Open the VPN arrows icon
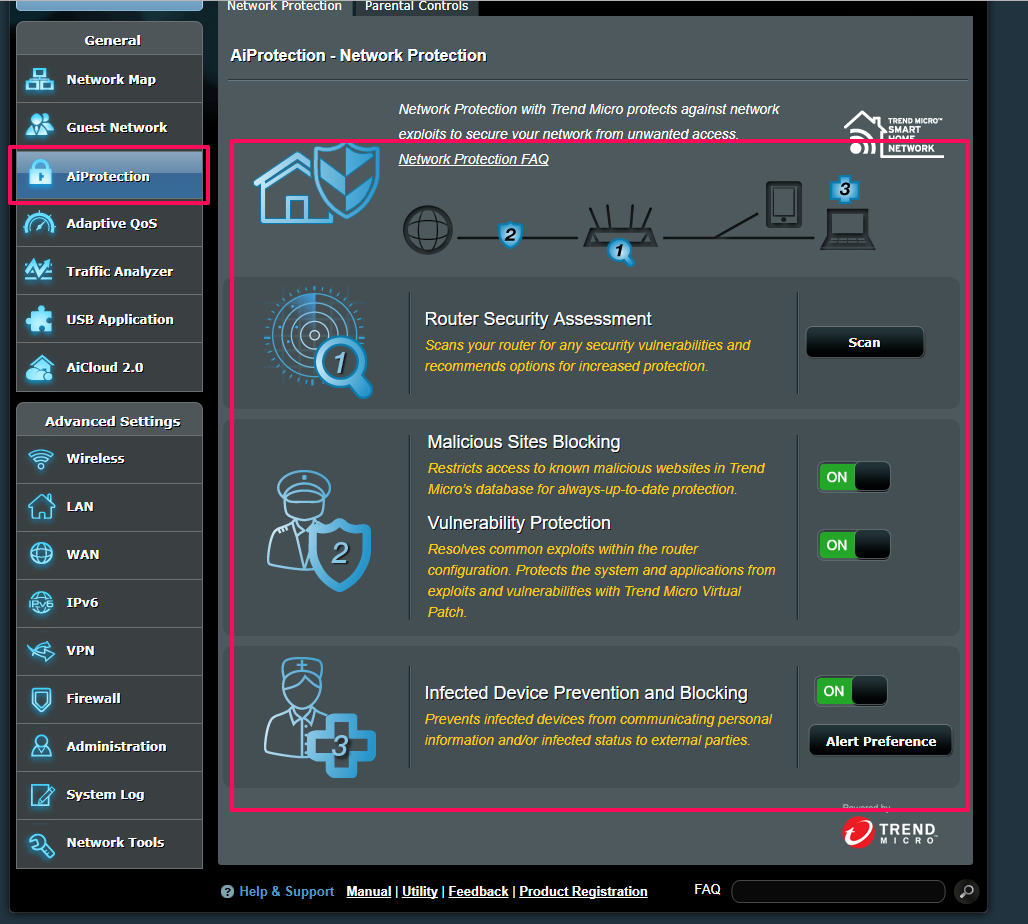The width and height of the screenshot is (1028, 924). (41, 651)
